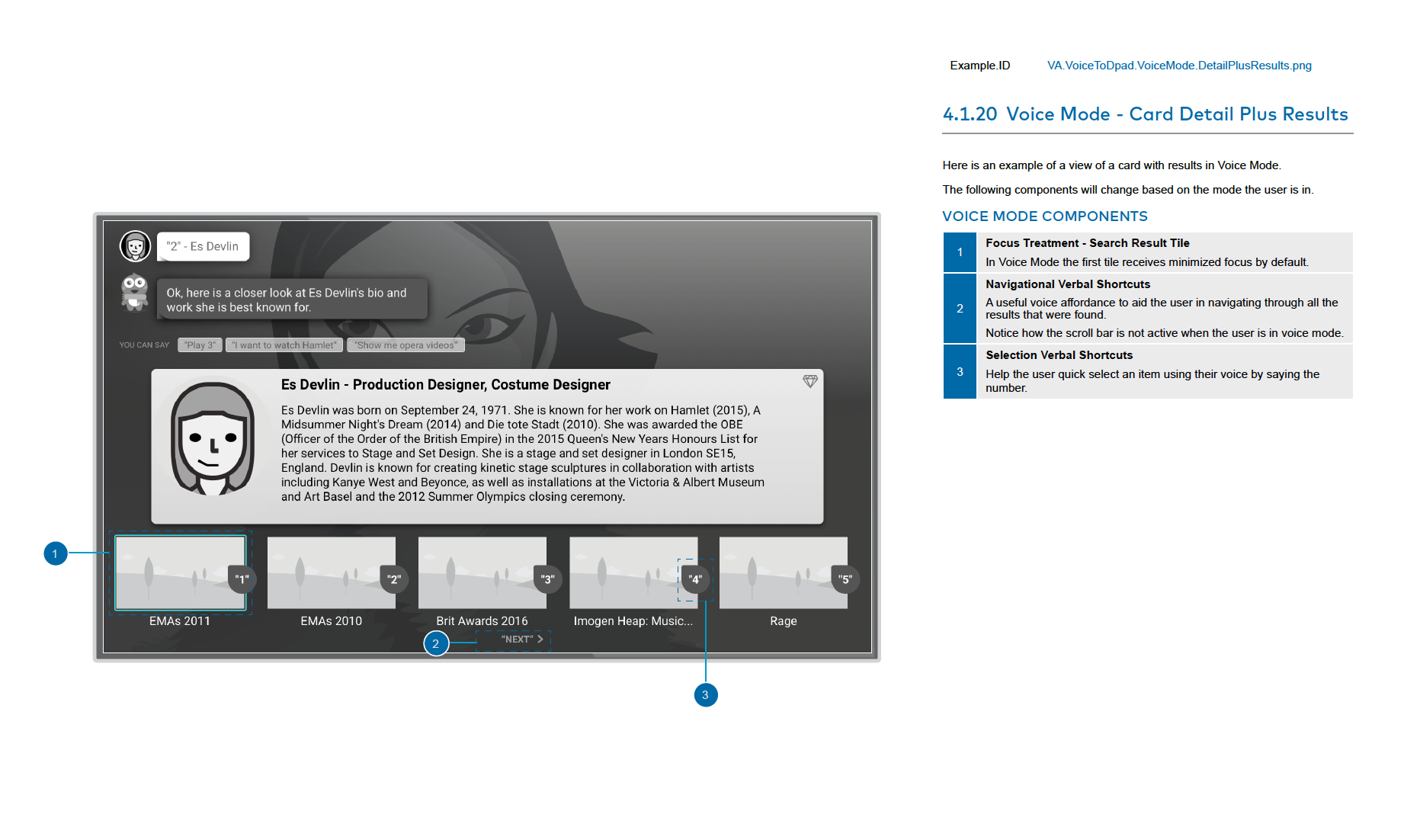1404x840 pixels.
Task: Click the table cell numbered 3
Action: [960, 372]
